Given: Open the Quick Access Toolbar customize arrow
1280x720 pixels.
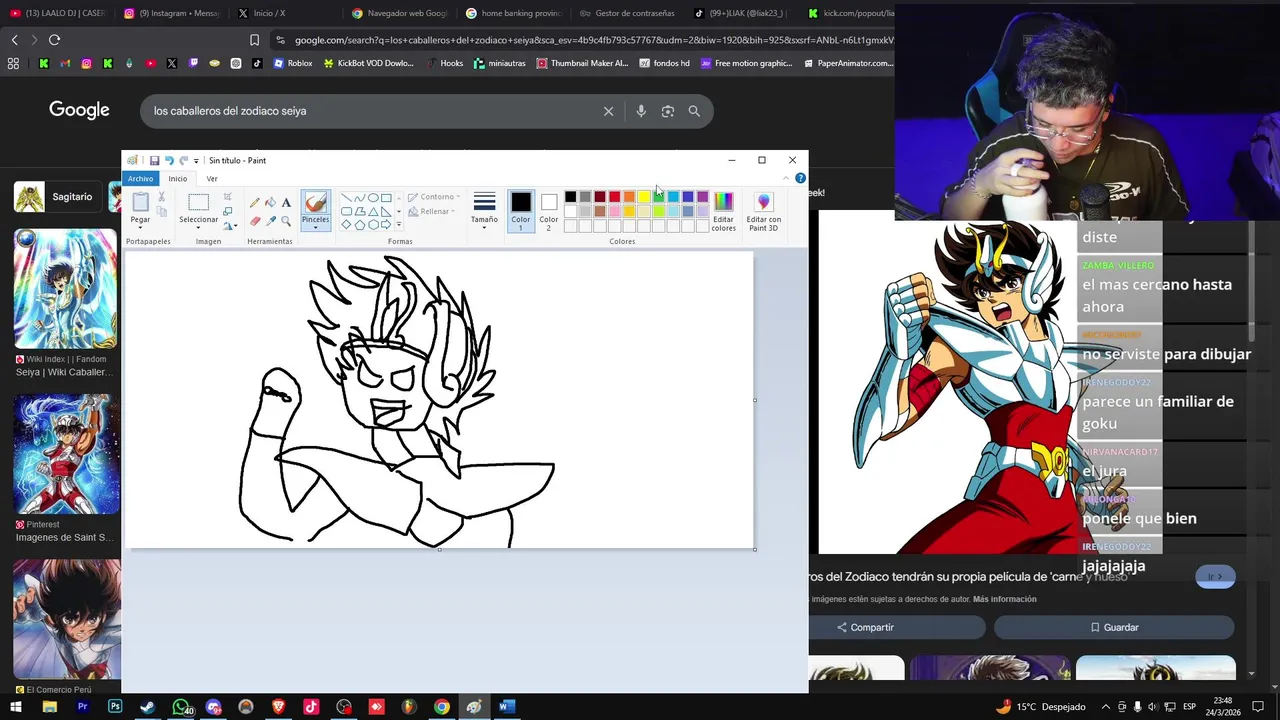Looking at the screenshot, I should [196, 160].
